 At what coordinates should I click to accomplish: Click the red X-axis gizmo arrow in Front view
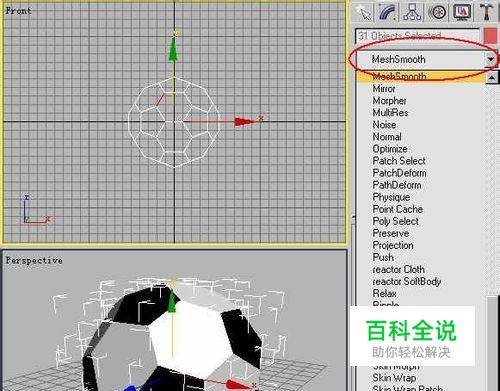pos(244,122)
